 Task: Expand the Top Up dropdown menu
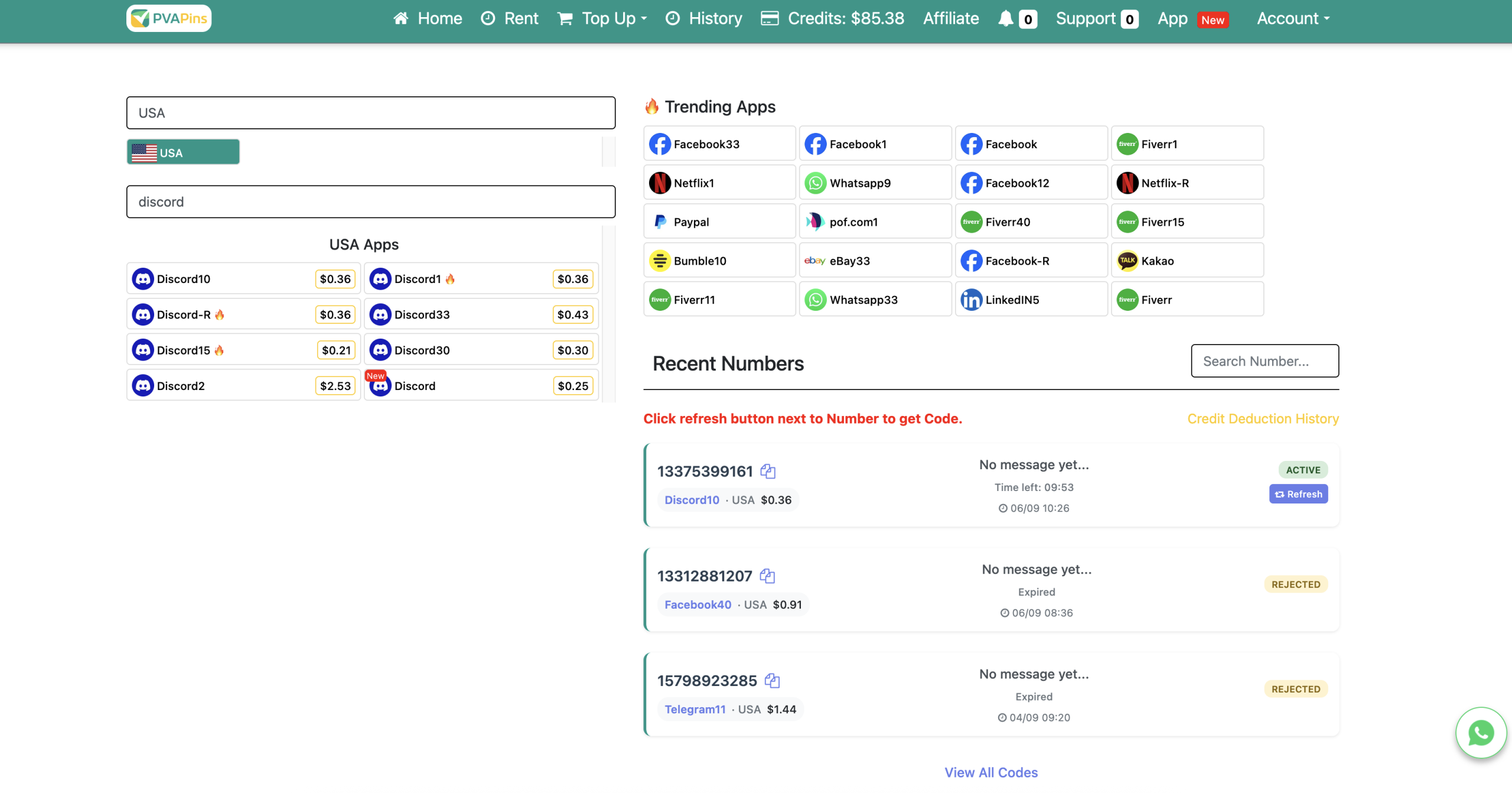pos(602,18)
